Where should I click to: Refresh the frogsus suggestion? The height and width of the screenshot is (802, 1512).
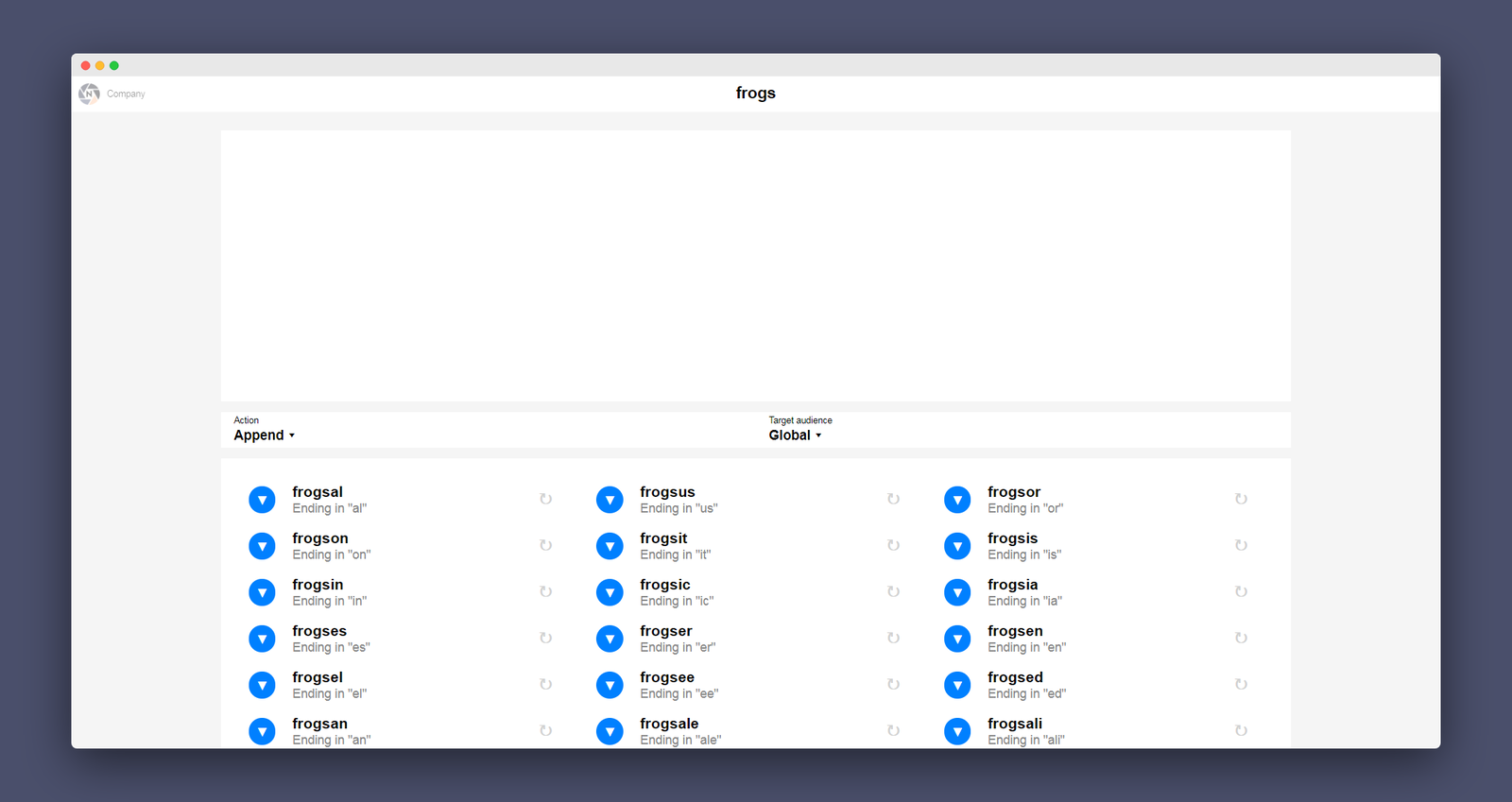[893, 499]
